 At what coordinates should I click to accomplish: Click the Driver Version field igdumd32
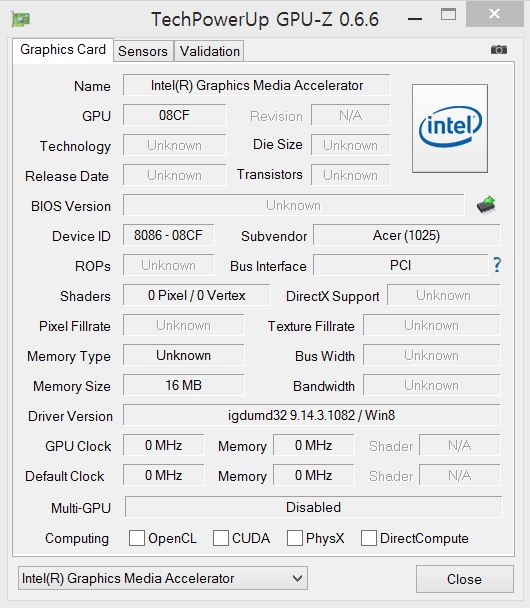312,415
